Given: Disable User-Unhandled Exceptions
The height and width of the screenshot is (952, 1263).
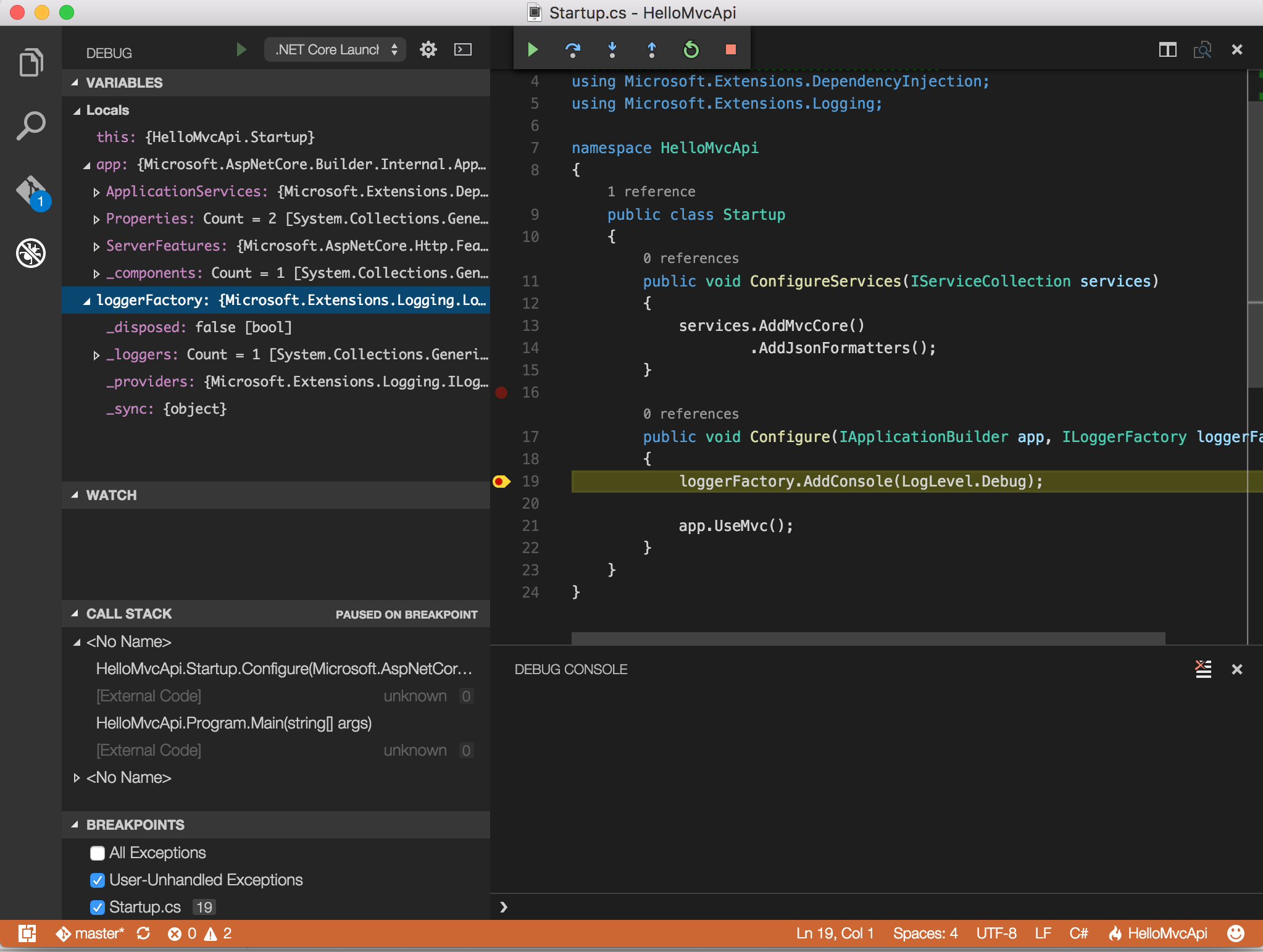Looking at the screenshot, I should (97, 880).
